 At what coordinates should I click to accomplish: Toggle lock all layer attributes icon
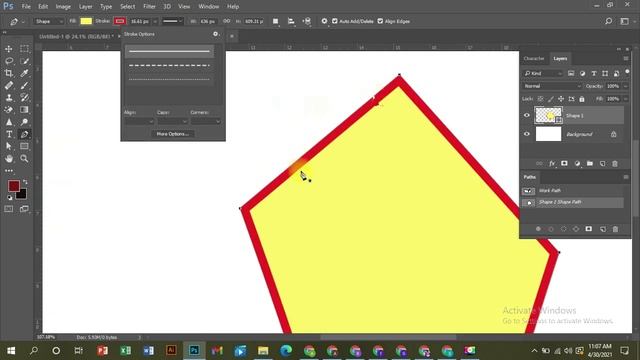582,99
